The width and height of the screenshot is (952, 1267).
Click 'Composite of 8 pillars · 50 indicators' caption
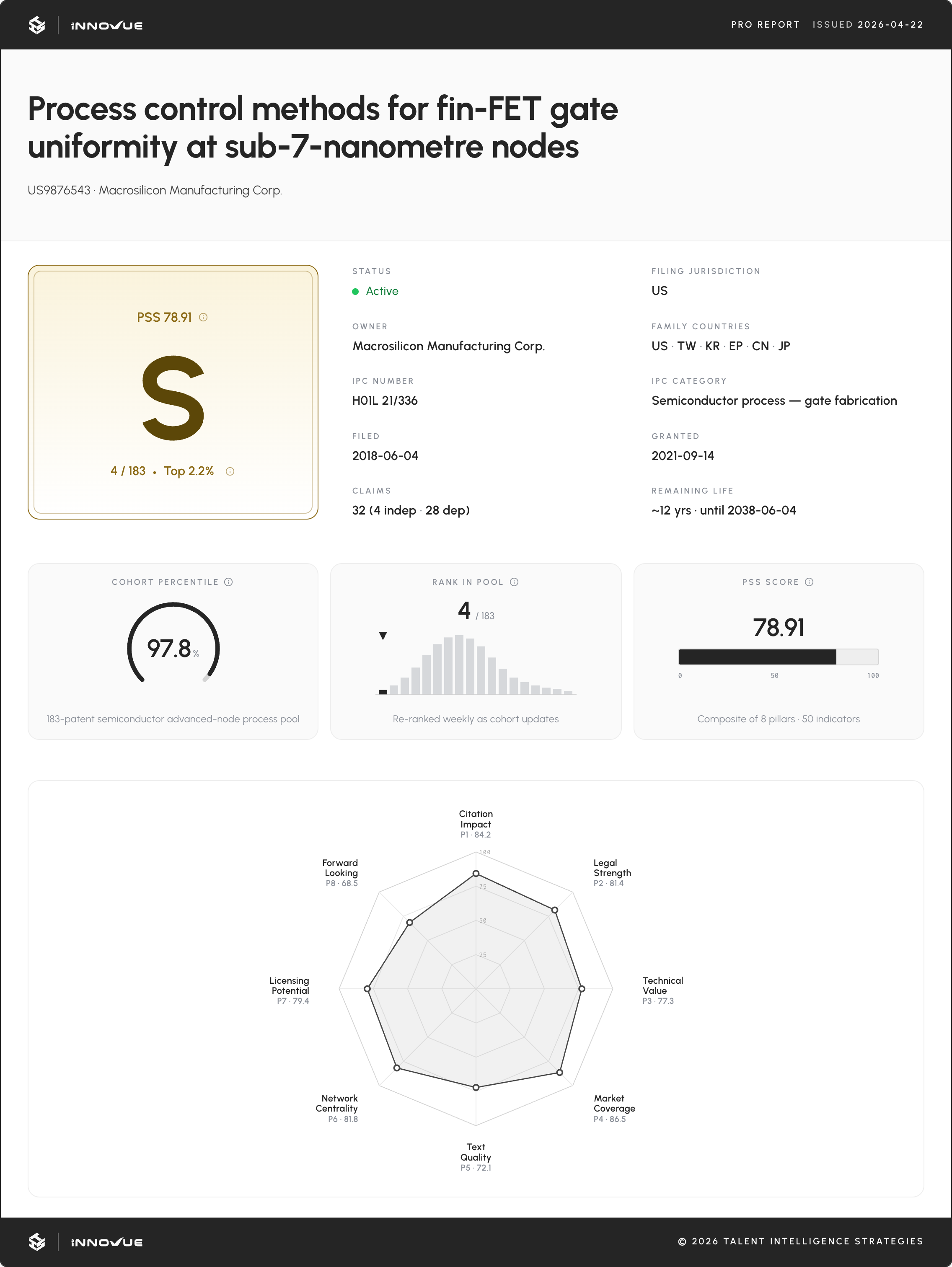click(779, 719)
